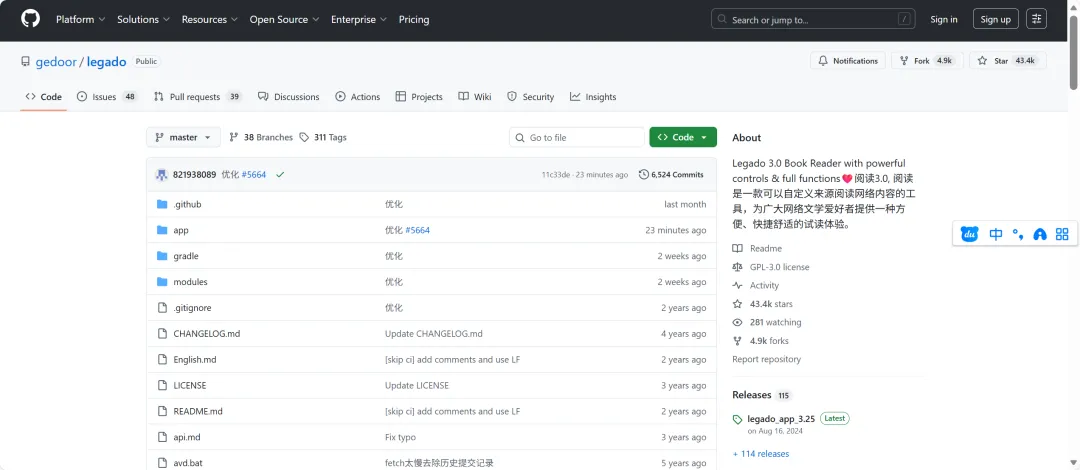Viewport: 1080px width, 470px height.
Task: Open the modules folder
Action: tap(190, 282)
